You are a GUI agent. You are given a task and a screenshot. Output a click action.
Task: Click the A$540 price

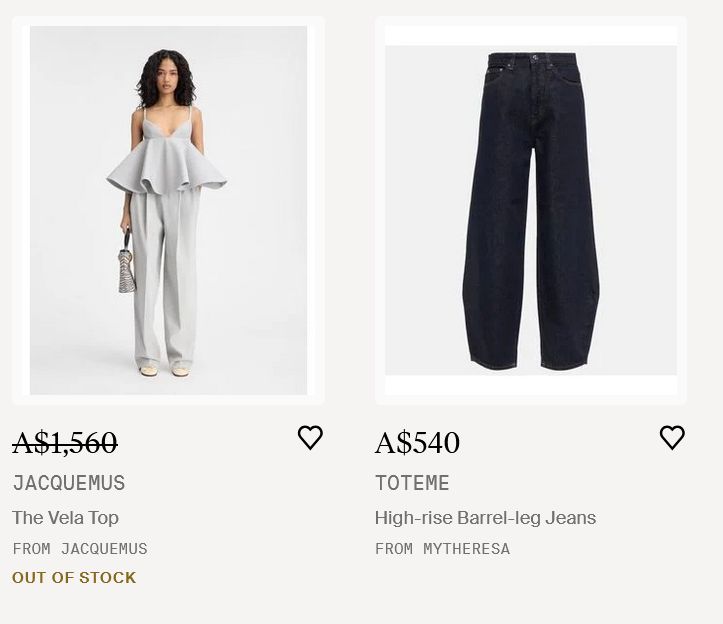click(x=417, y=442)
